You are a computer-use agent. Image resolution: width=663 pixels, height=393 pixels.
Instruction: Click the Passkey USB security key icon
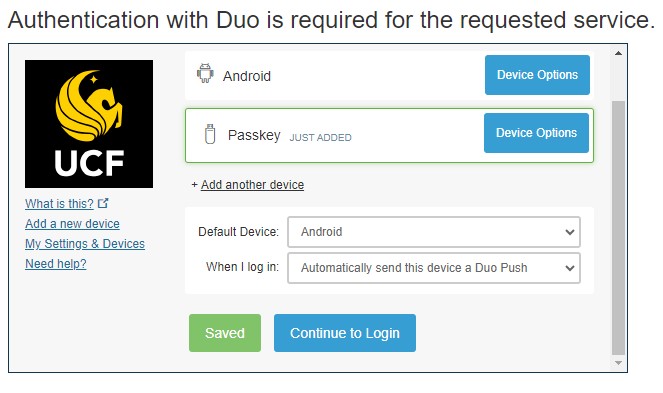210,134
